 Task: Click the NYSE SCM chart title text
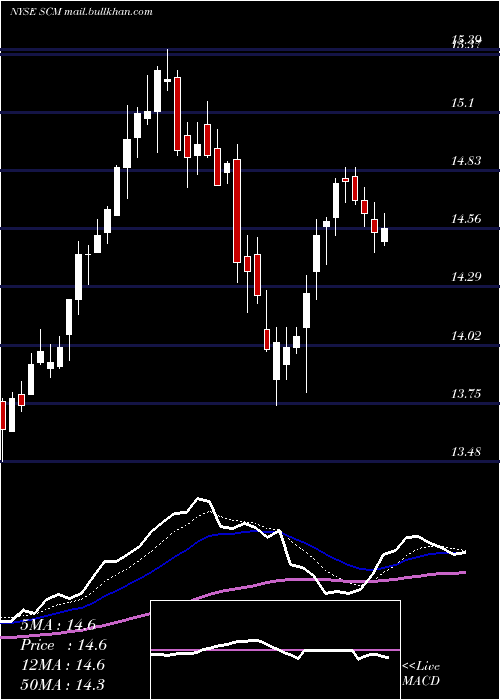(x=81, y=12)
